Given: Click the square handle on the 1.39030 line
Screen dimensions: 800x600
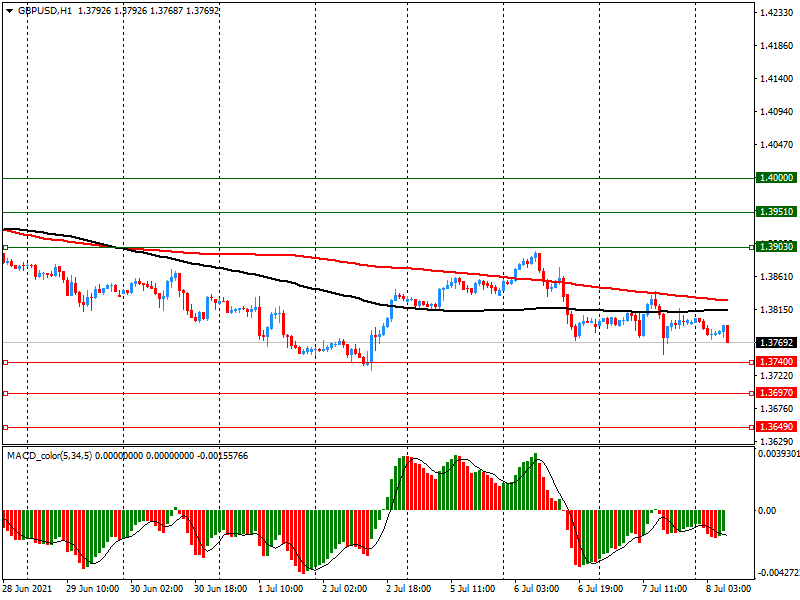Looking at the screenshot, I should pyautogui.click(x=5, y=246).
